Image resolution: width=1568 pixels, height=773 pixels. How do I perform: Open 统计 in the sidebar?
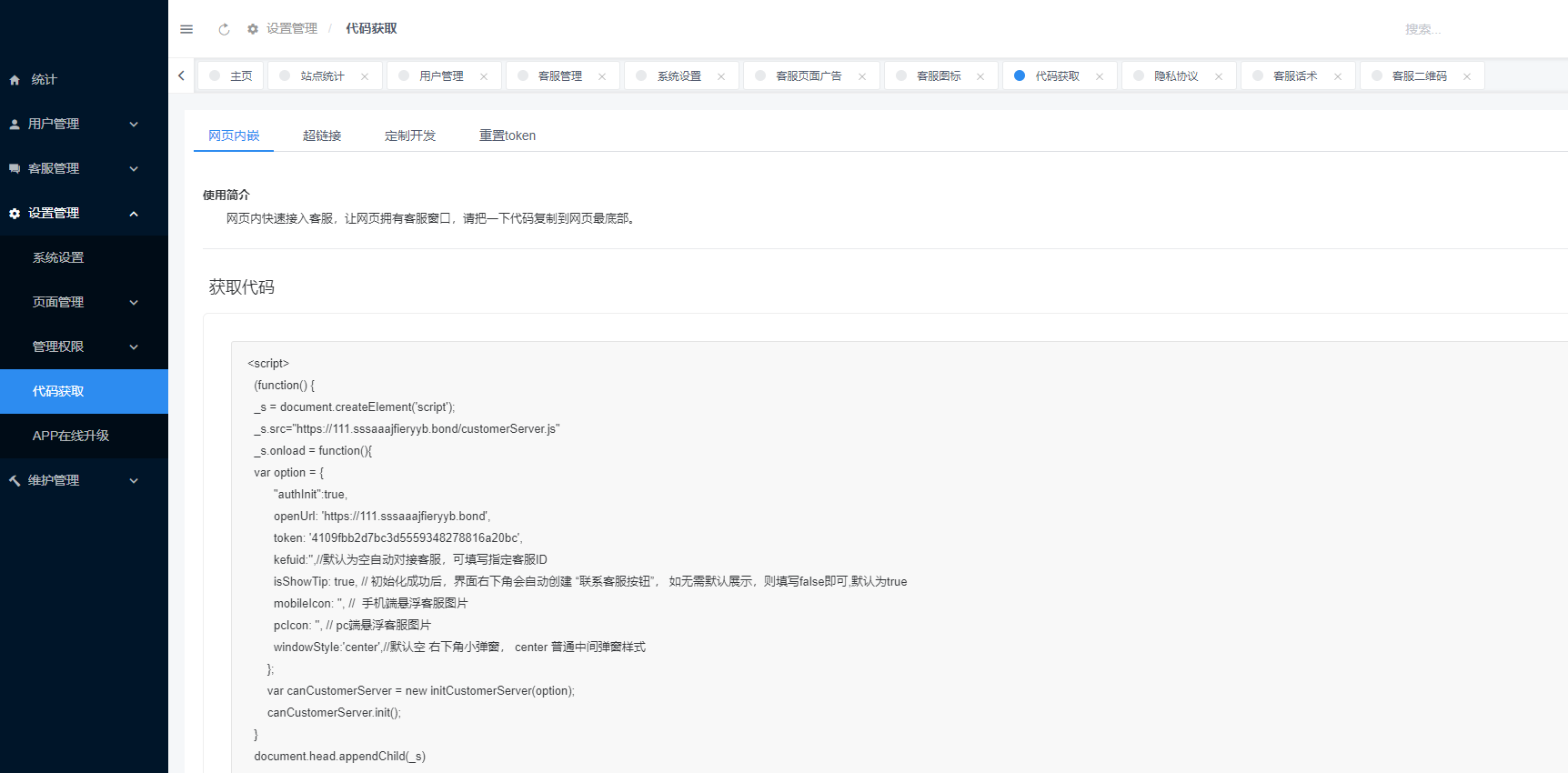[84, 80]
